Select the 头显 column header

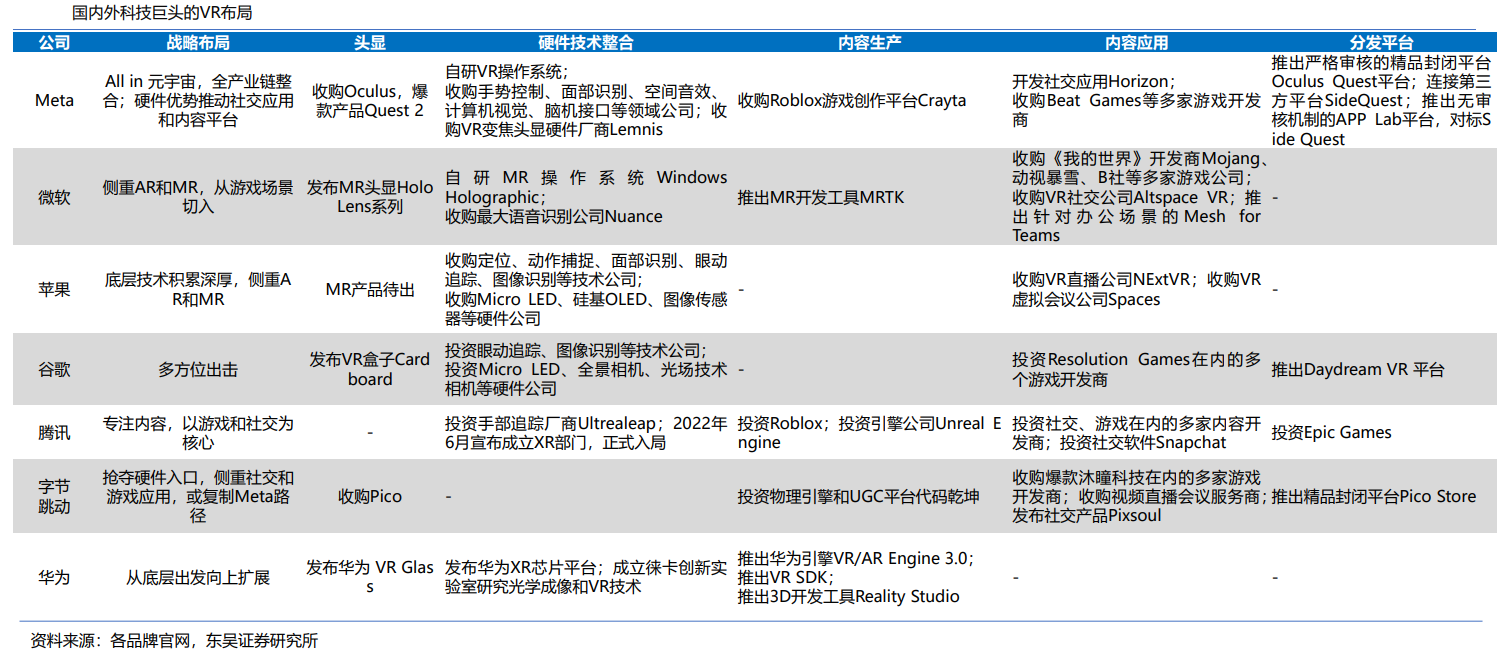370,42
